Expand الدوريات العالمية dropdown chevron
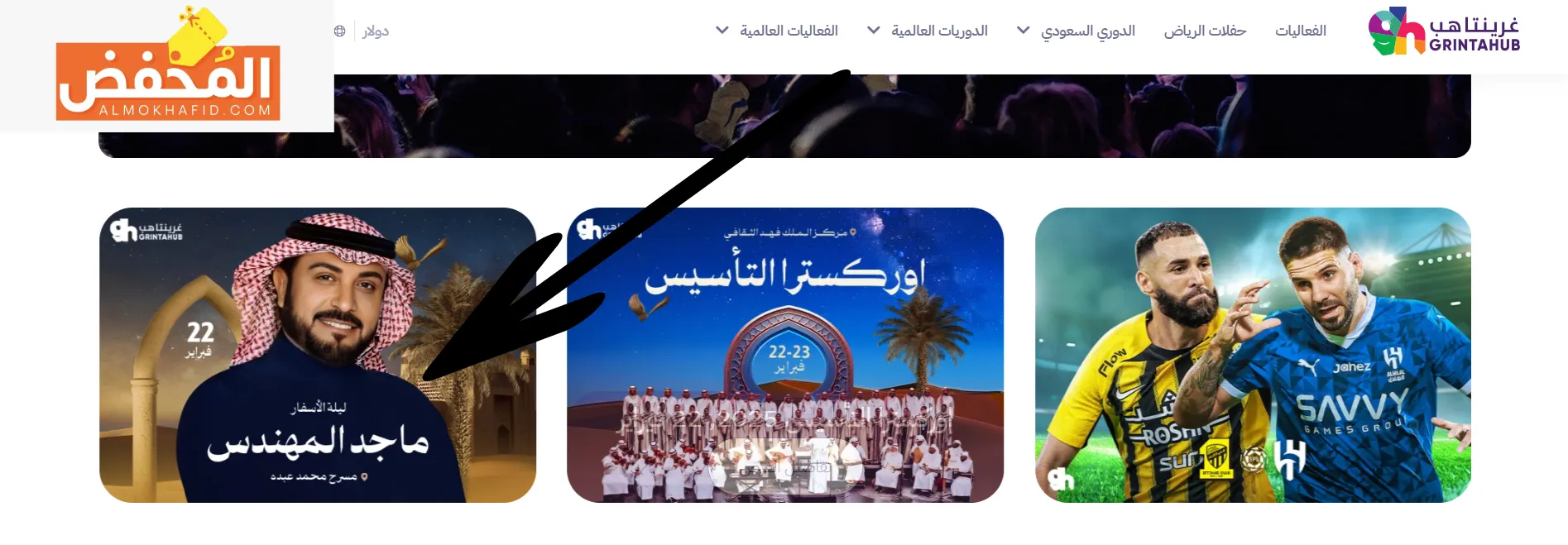The image size is (1568, 545). [874, 31]
